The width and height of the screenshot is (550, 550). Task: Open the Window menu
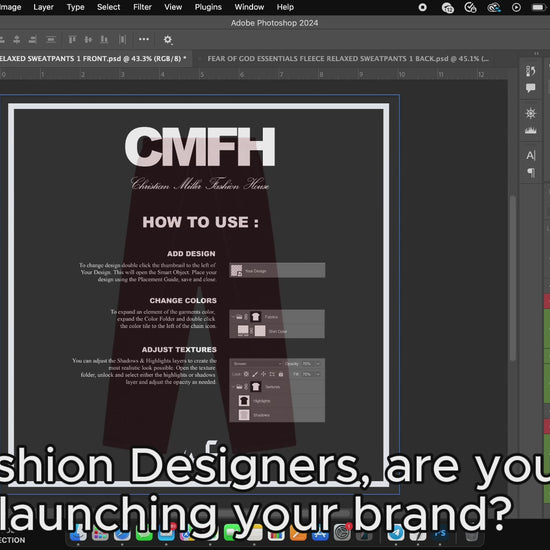tap(249, 7)
